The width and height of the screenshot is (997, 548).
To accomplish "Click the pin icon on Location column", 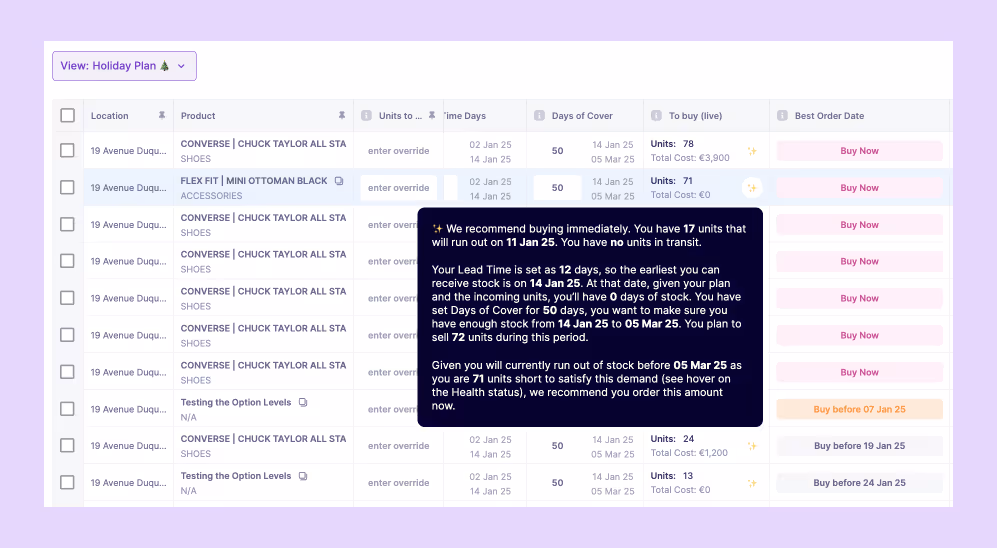I will 162,115.
